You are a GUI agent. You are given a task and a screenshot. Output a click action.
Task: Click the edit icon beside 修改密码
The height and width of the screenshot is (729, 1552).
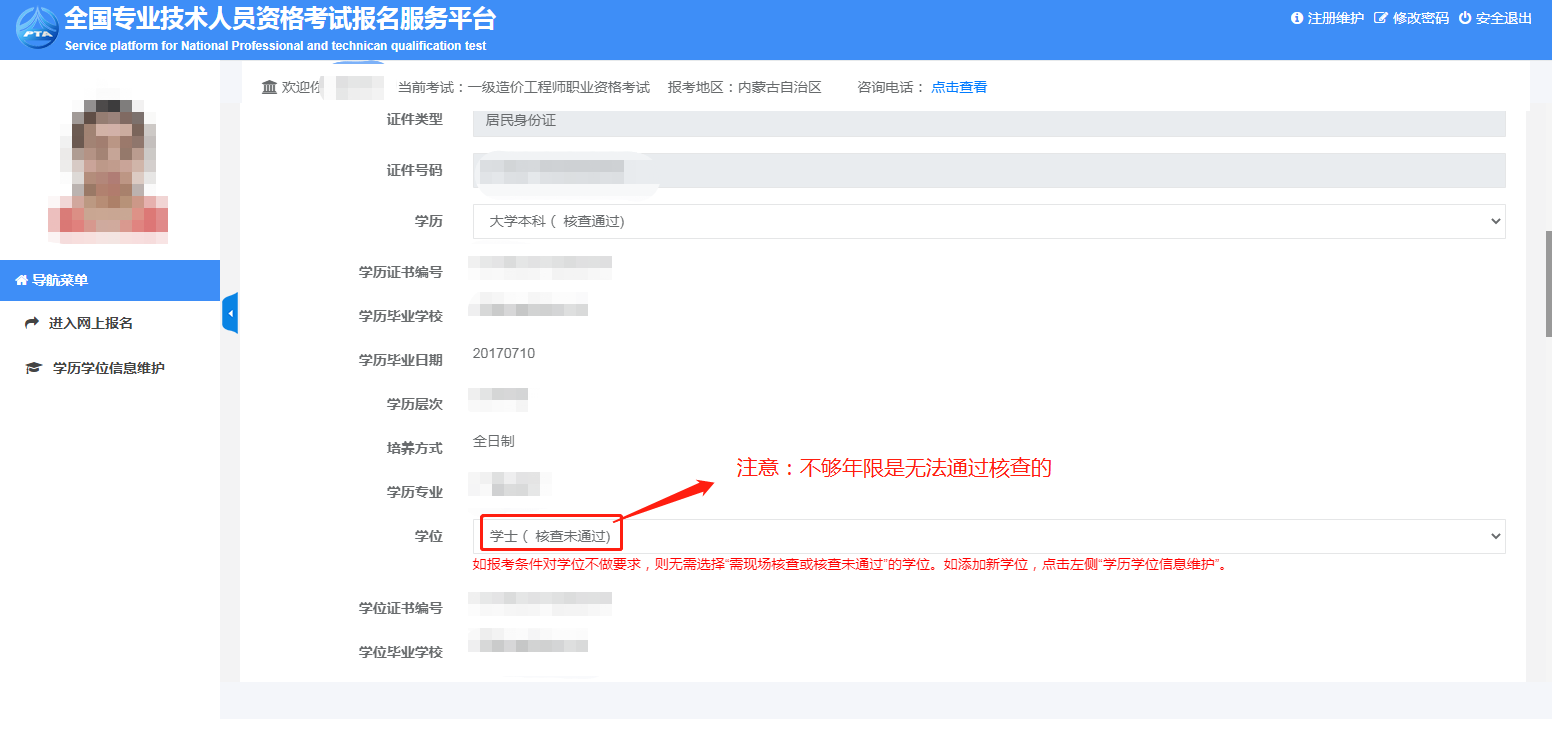1381,18
